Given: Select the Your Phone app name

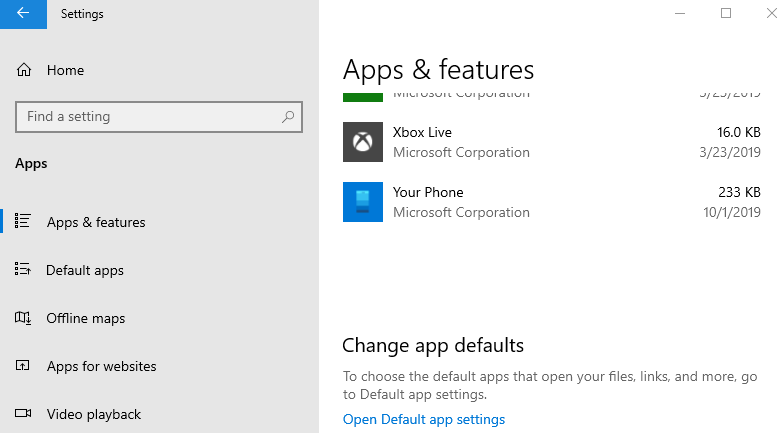Looking at the screenshot, I should [x=428, y=192].
